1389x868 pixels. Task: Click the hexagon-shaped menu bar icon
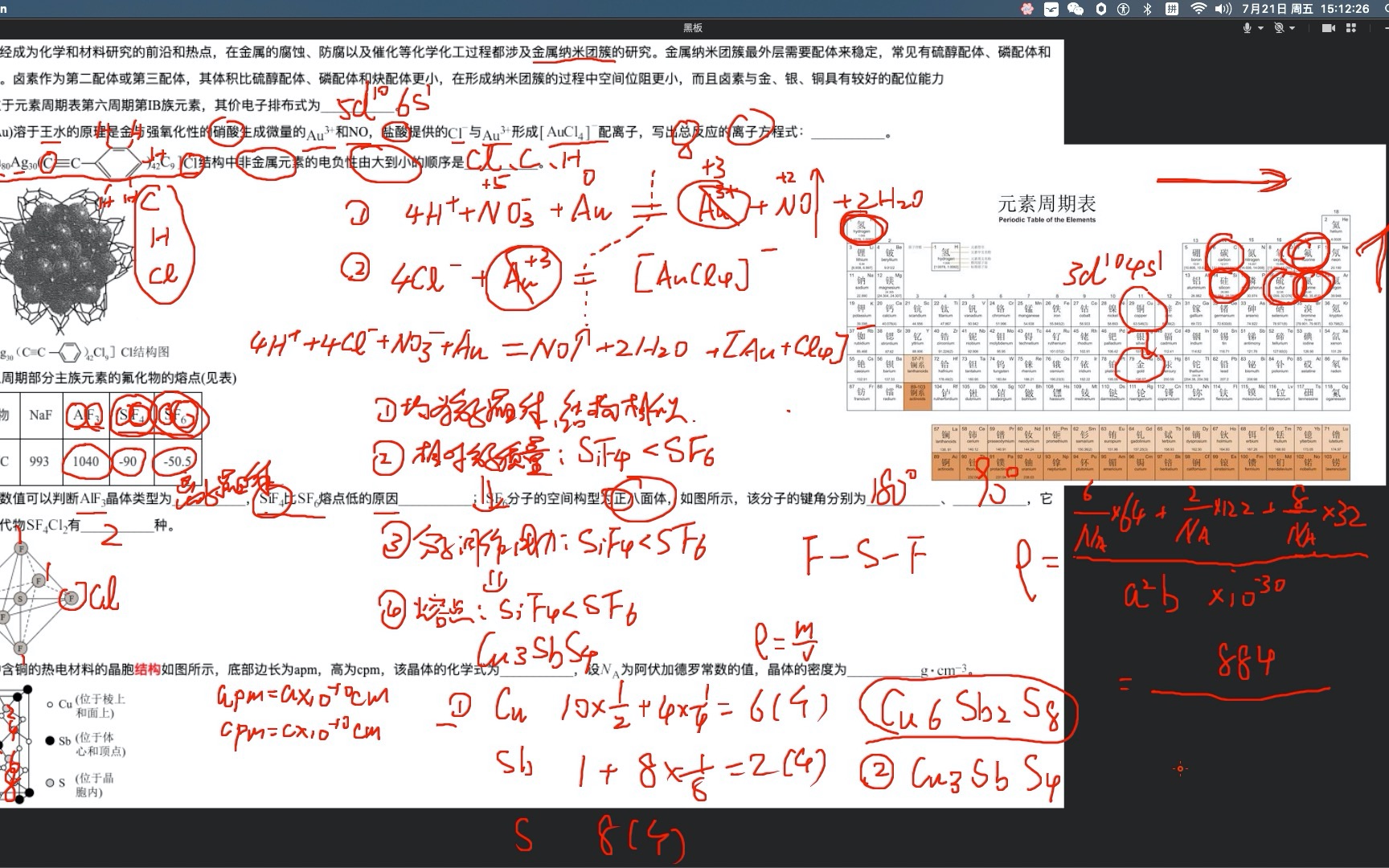(1100, 9)
